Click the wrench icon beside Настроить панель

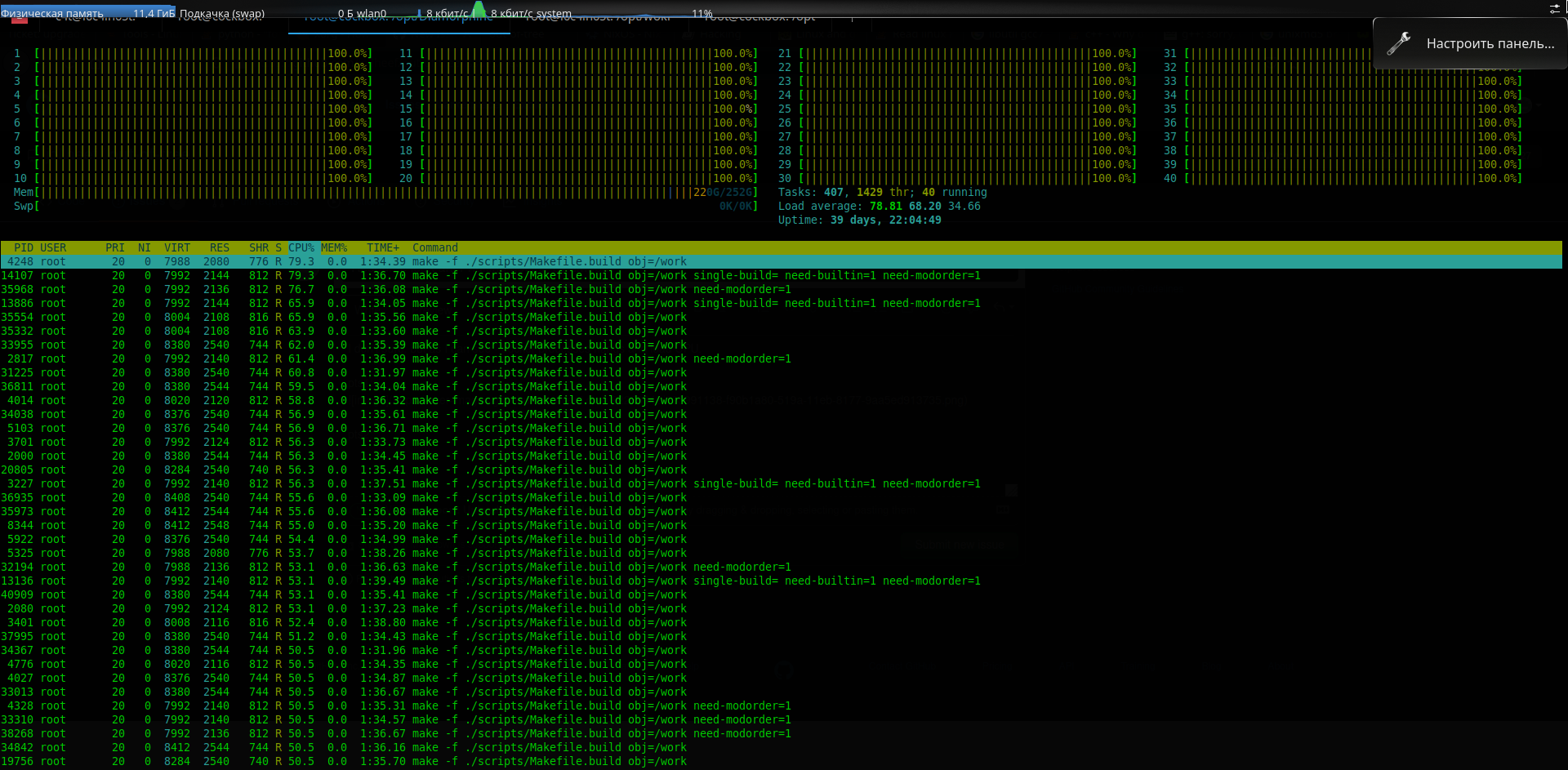click(x=1399, y=43)
